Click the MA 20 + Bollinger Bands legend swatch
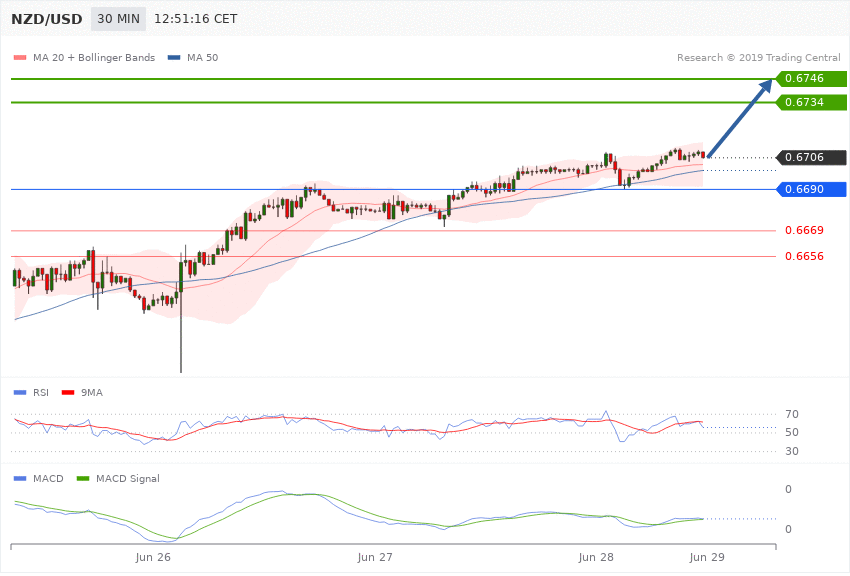The width and height of the screenshot is (850, 576). [20, 58]
